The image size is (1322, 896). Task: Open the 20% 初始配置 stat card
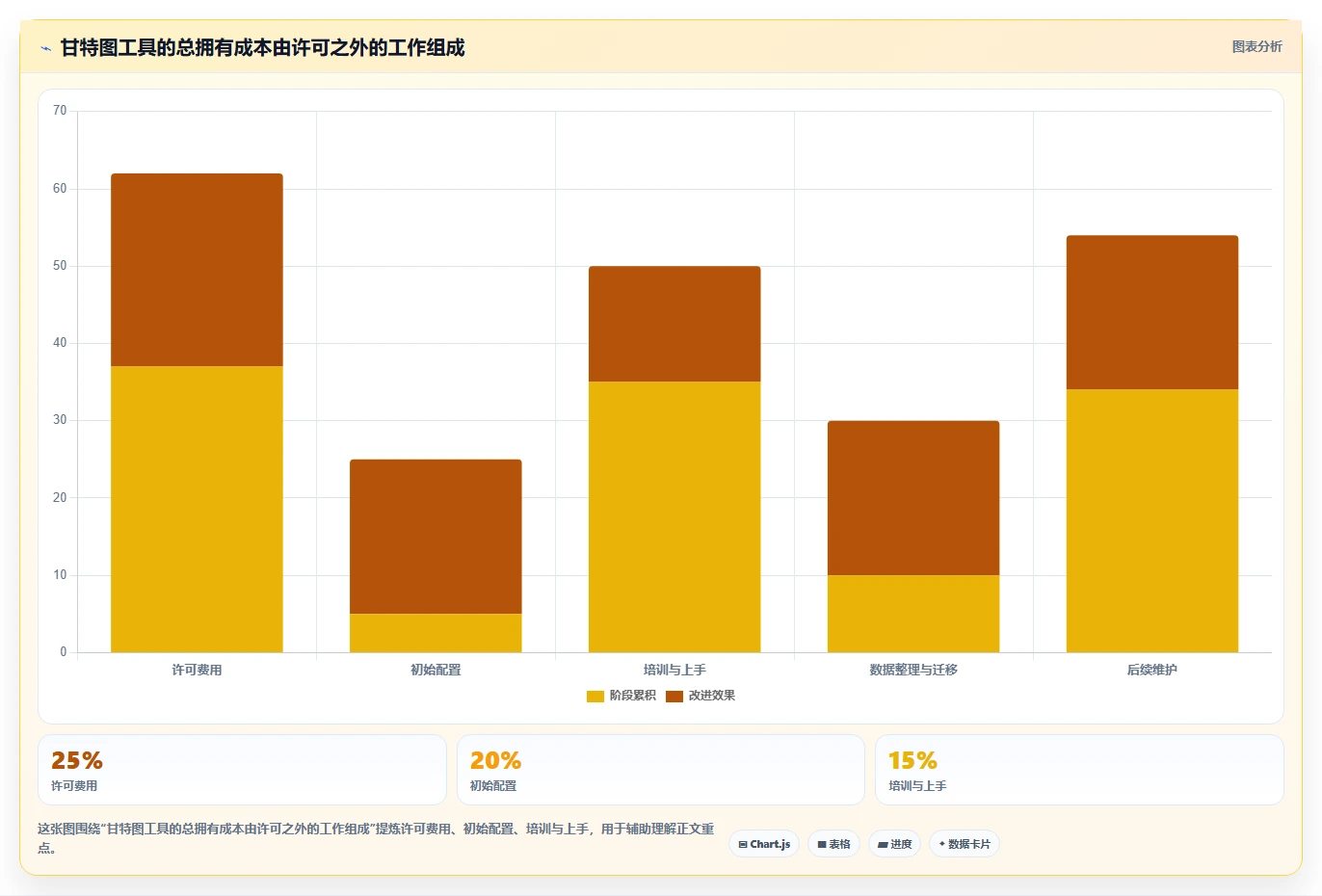tap(661, 770)
